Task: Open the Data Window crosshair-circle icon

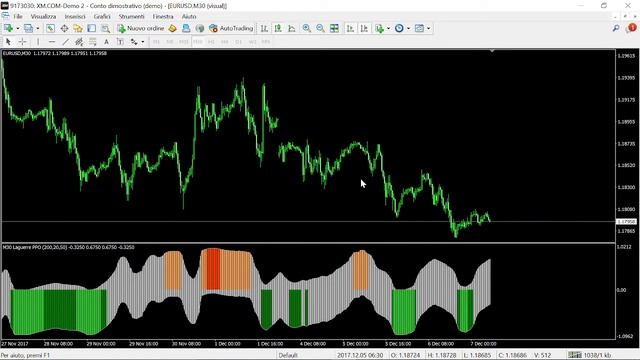Action: pyautogui.click(x=64, y=28)
